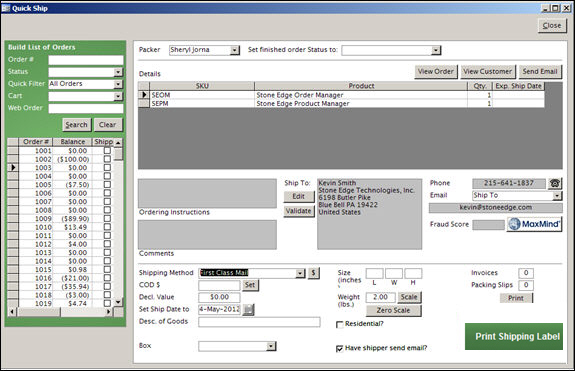
Task: Open the MaxMind fraud score lookup
Action: [535, 224]
